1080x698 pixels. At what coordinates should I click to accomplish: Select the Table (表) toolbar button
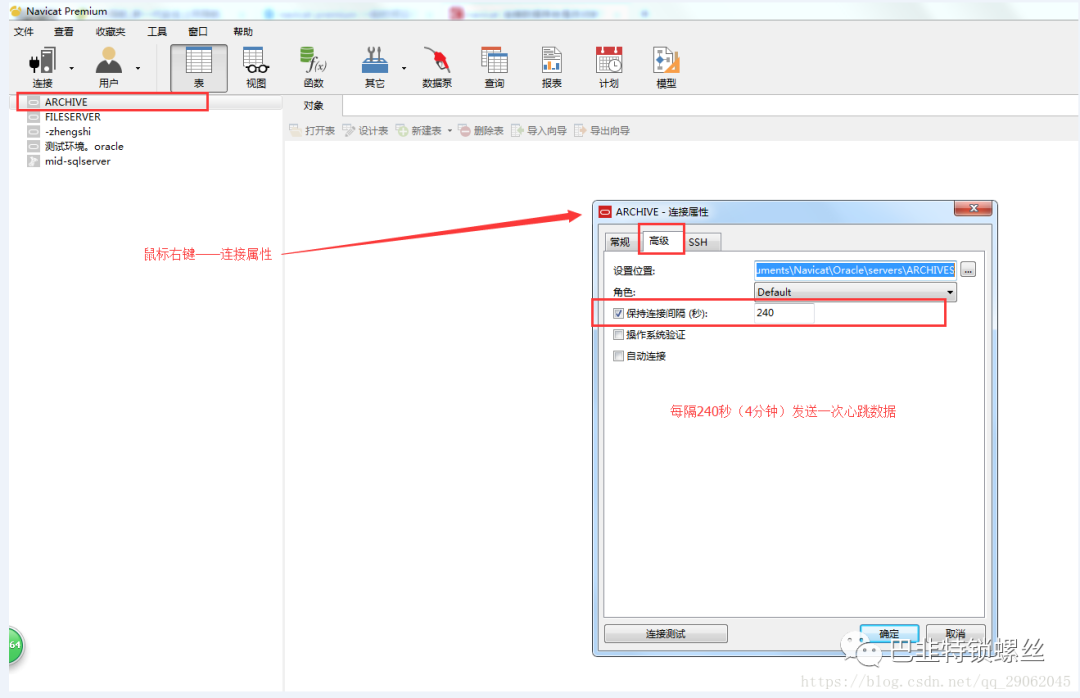pos(198,68)
